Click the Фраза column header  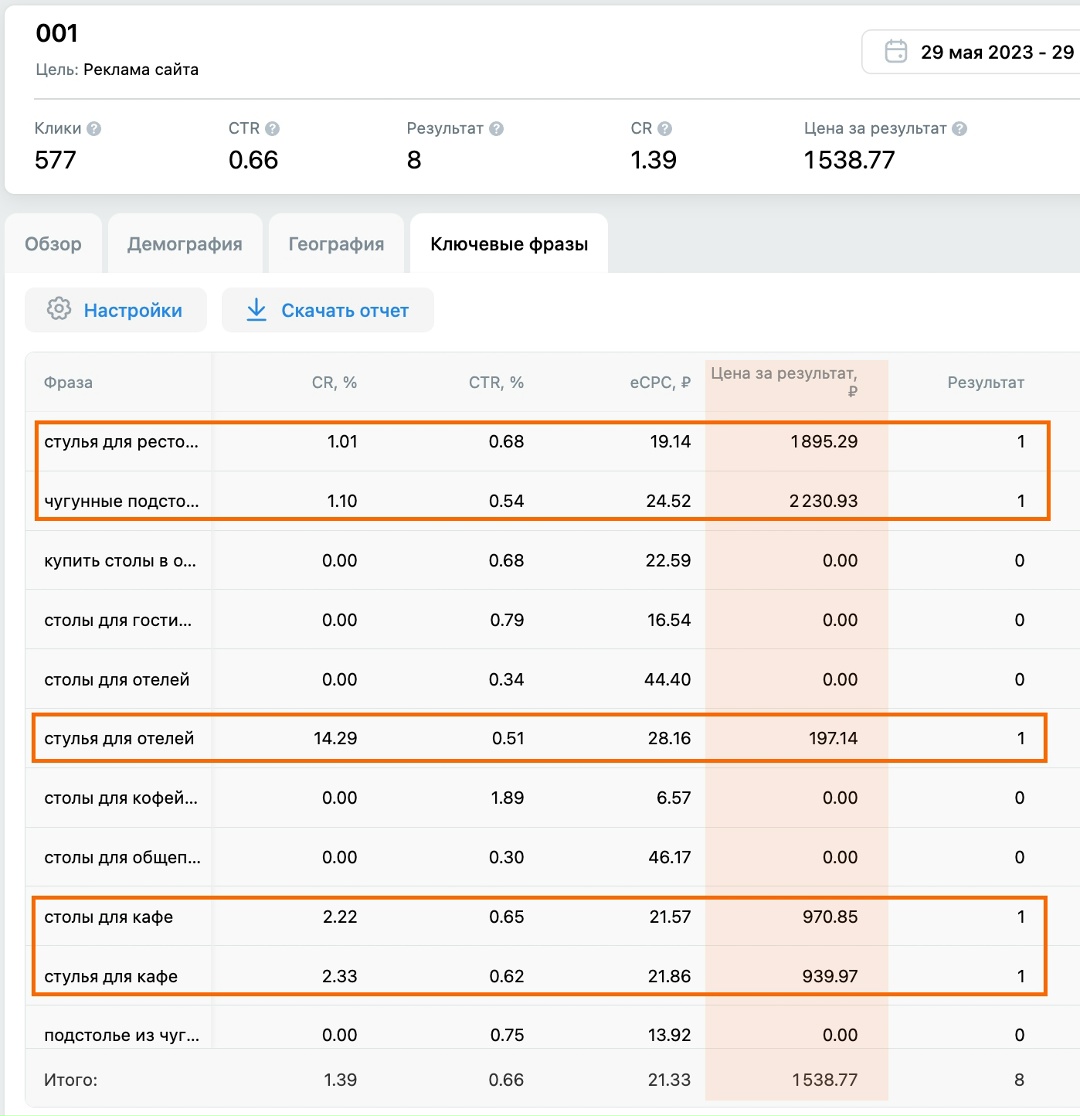(x=68, y=382)
